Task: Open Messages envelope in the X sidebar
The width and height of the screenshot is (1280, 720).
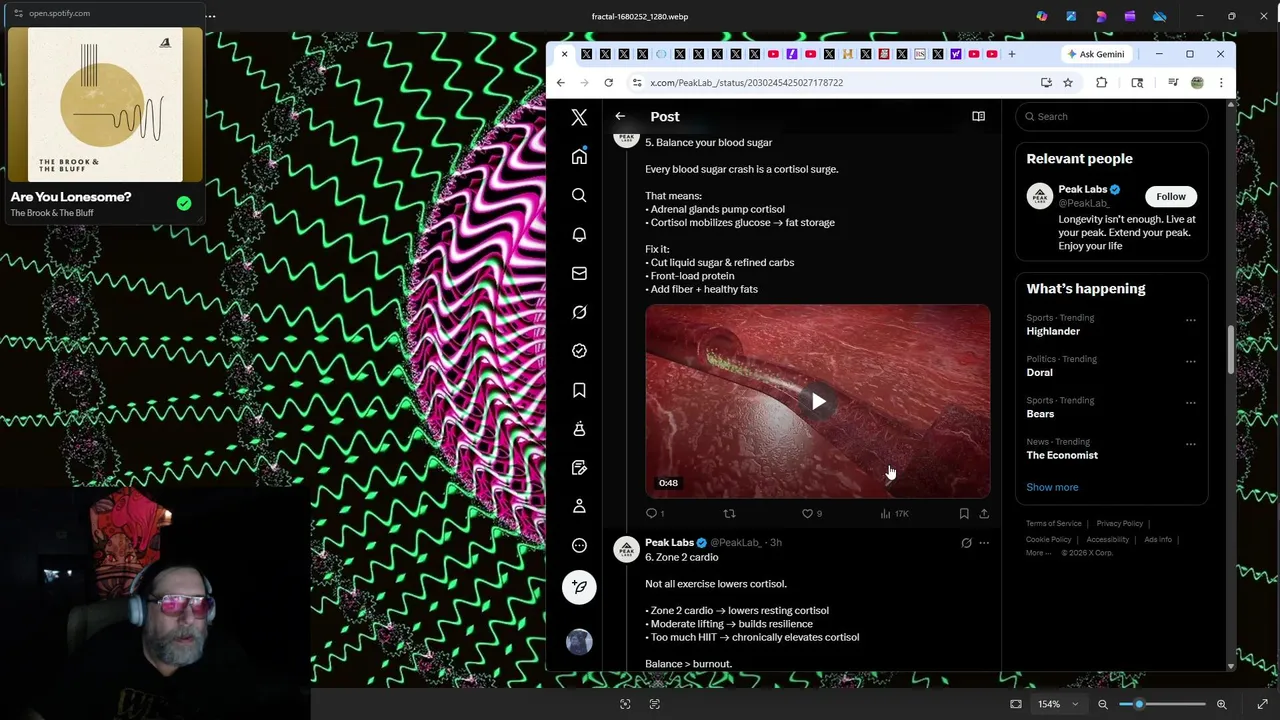Action: (x=579, y=273)
